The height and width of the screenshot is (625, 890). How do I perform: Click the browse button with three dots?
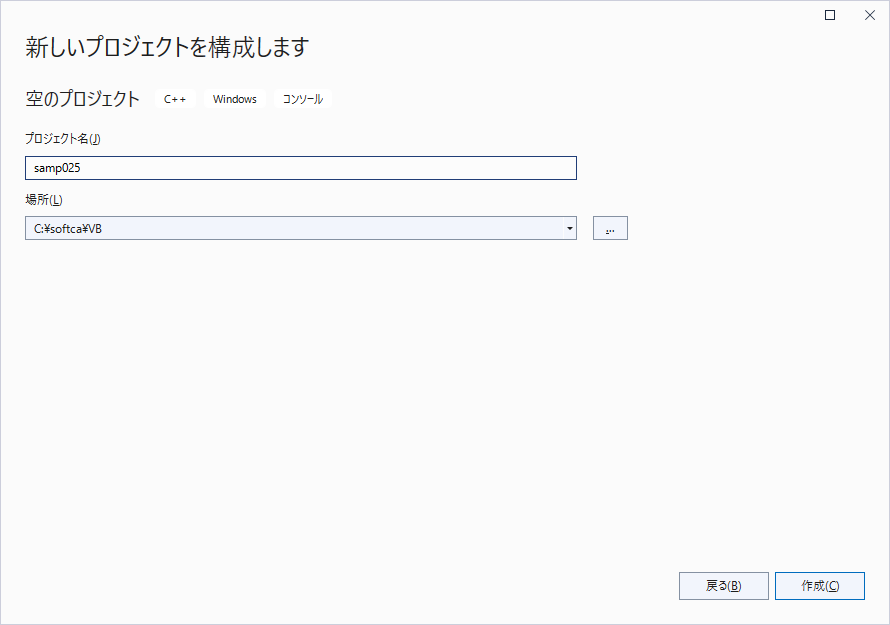610,228
